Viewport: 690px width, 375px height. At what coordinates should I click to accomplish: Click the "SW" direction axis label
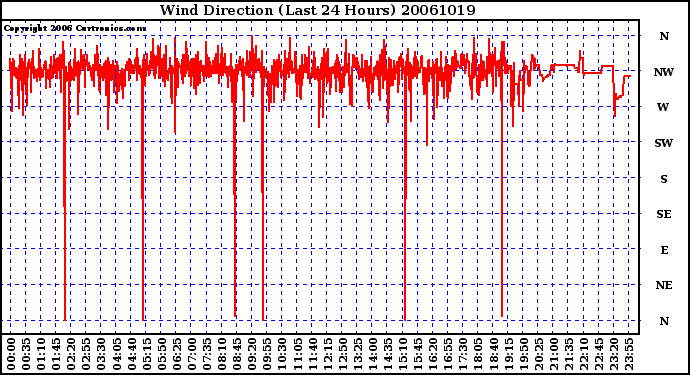click(x=664, y=143)
